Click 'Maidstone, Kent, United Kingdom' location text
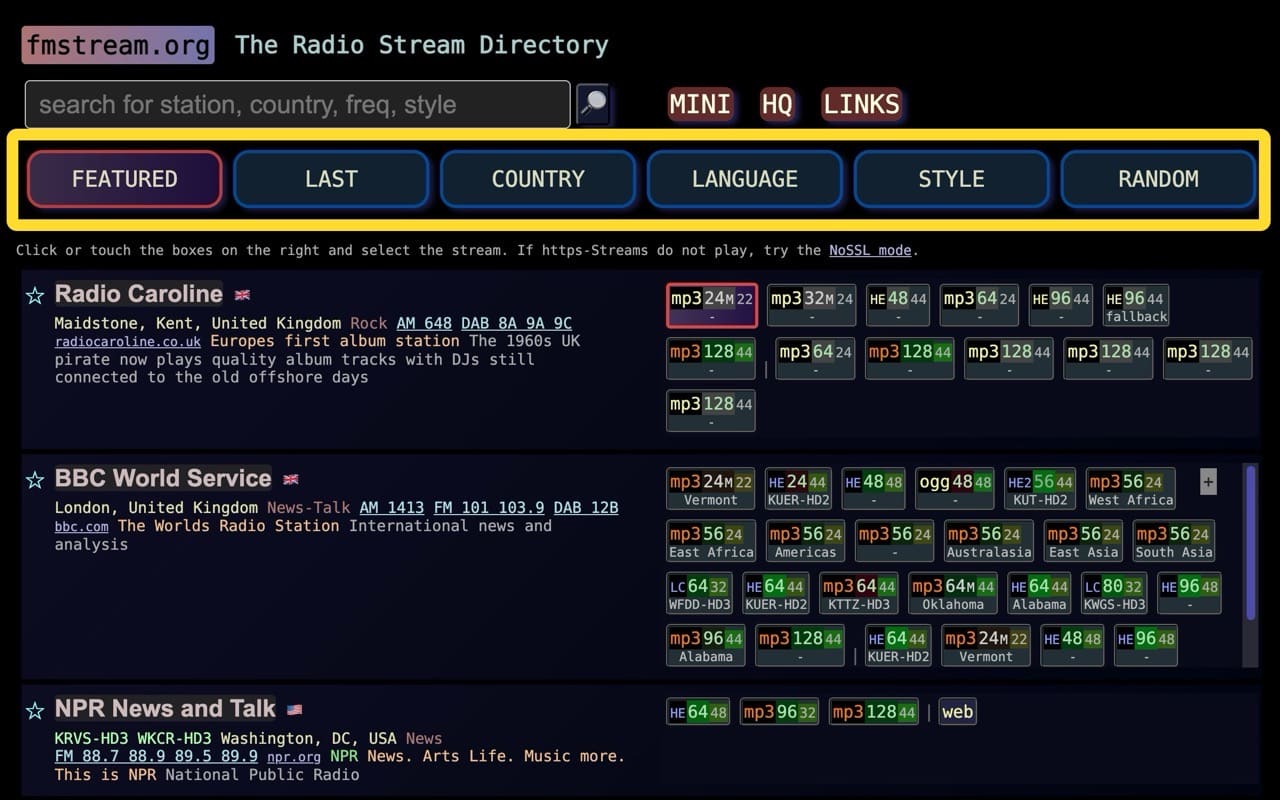This screenshot has width=1280, height=800. pos(197,323)
